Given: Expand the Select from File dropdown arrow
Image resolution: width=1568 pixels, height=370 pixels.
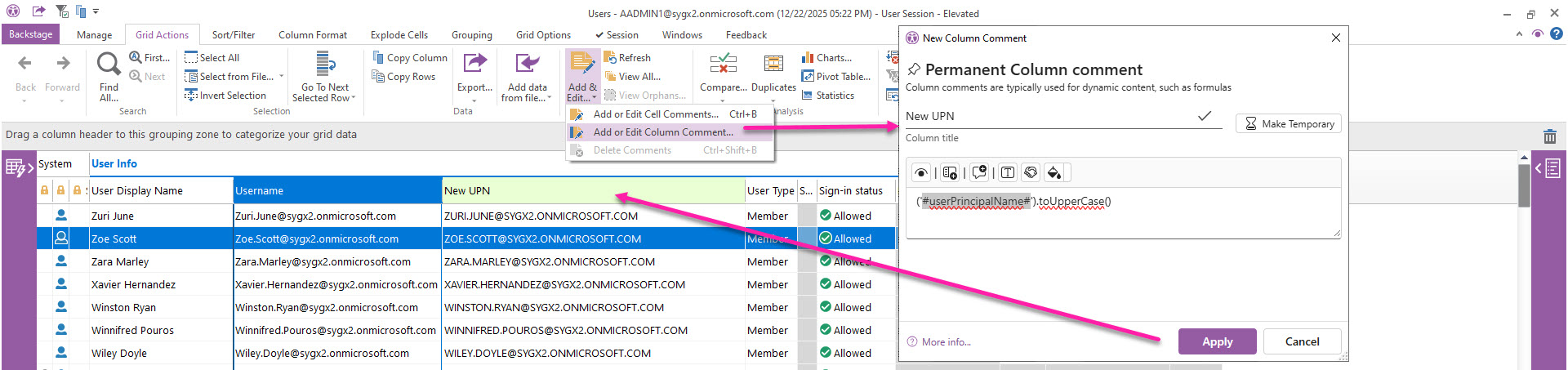Looking at the screenshot, I should 282,77.
